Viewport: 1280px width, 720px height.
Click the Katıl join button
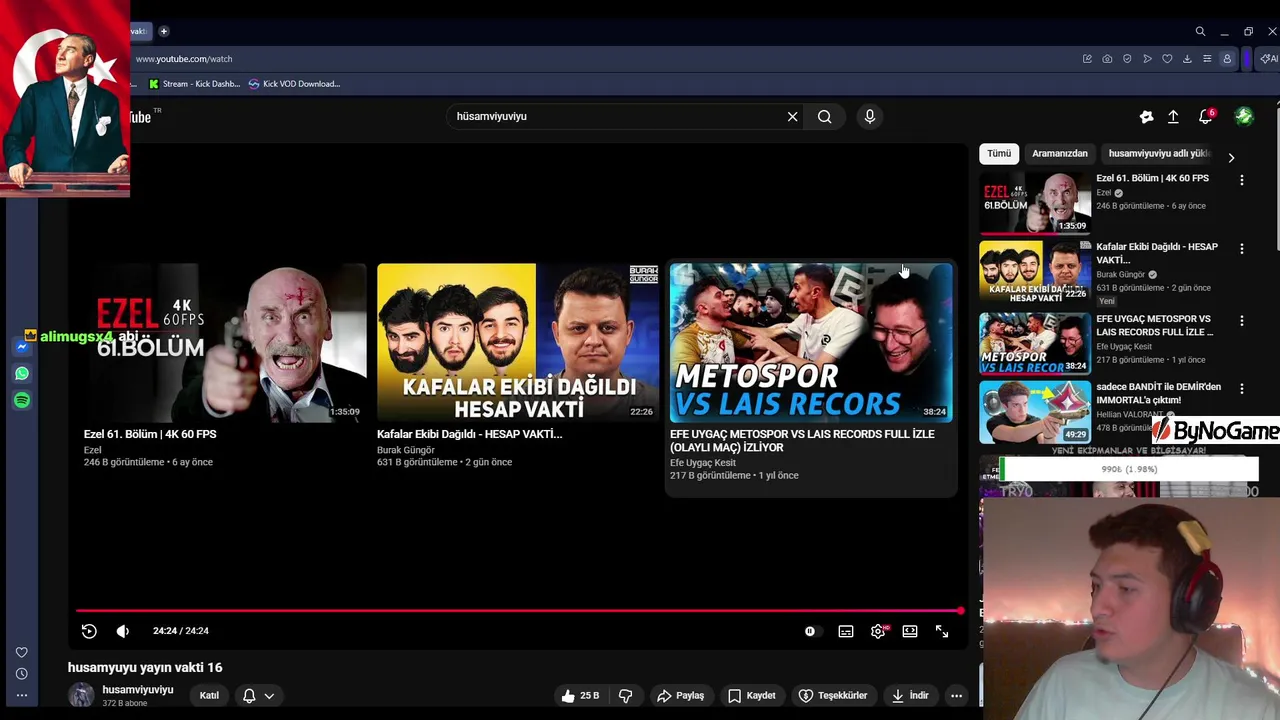[209, 695]
